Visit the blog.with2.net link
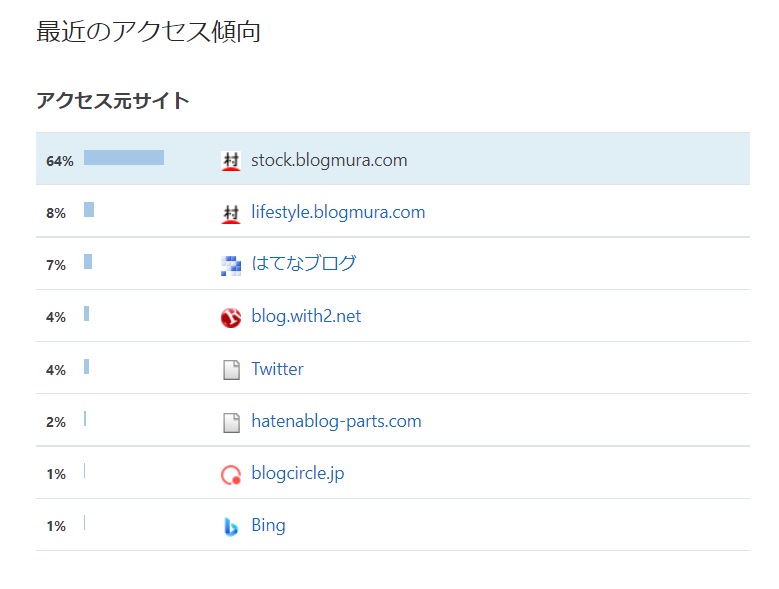Viewport: 779px width, 589px height. point(306,316)
